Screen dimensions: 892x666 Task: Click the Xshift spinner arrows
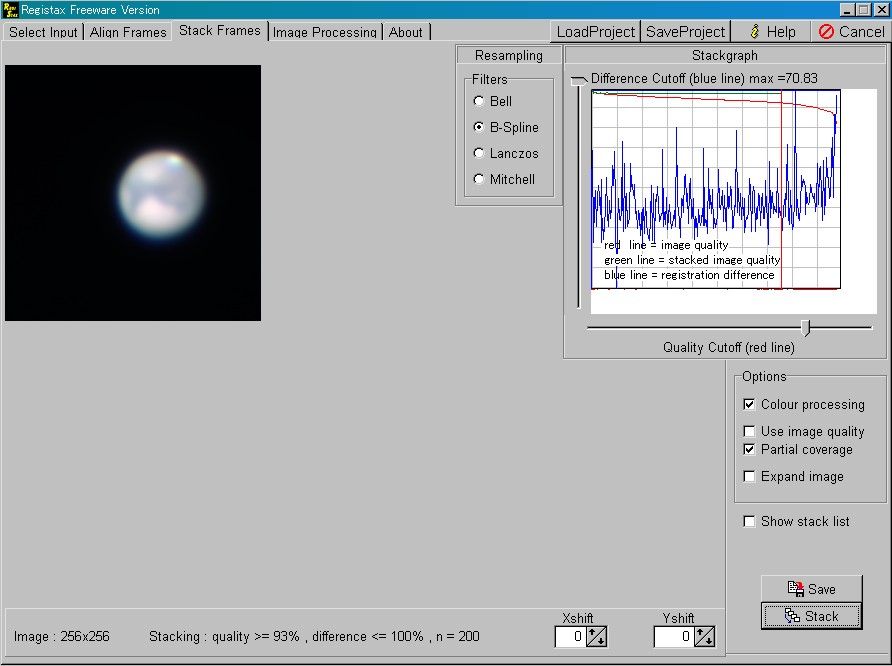[x=596, y=637]
